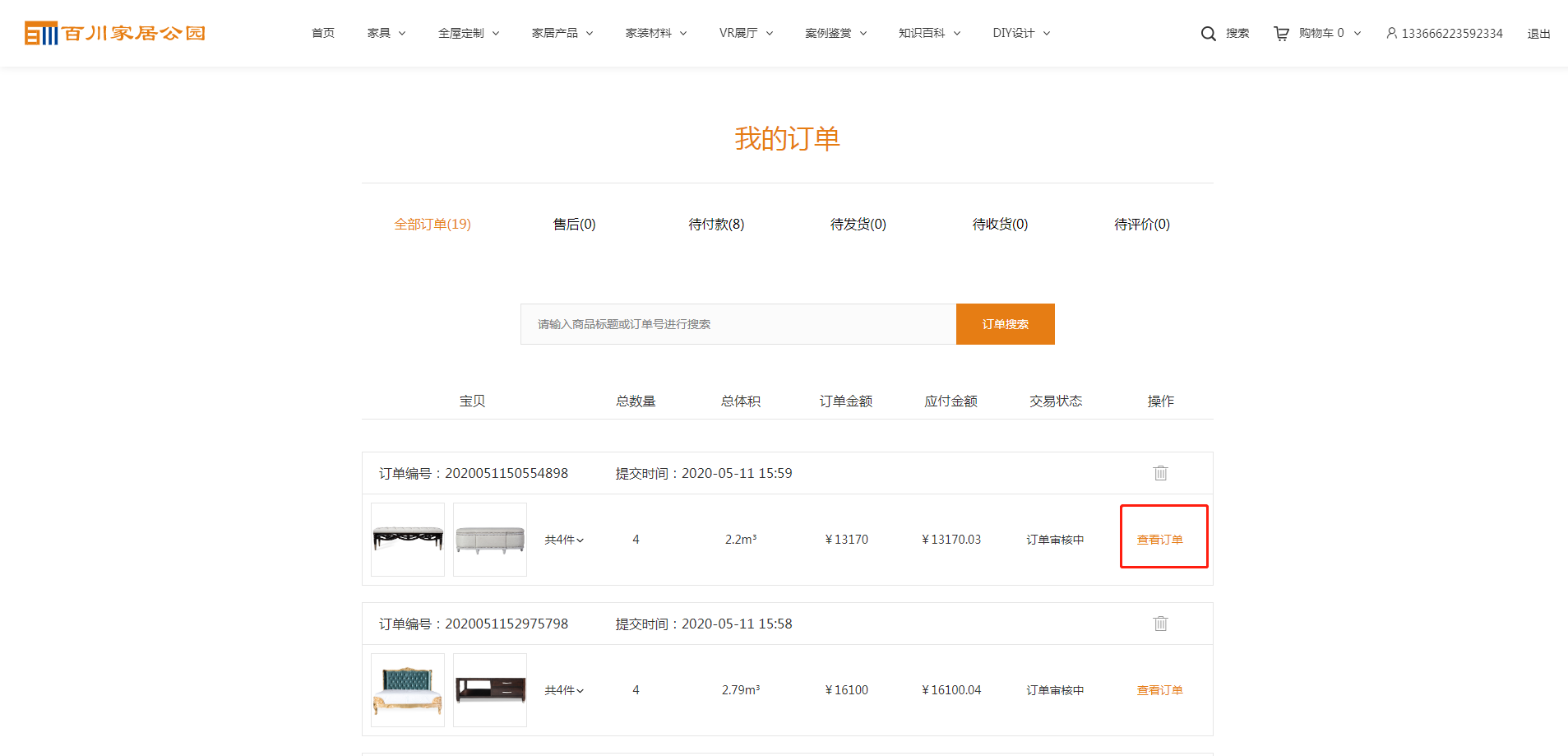Click the user account icon 133666223592334
The image size is (1568, 756).
pyautogui.click(x=1391, y=34)
